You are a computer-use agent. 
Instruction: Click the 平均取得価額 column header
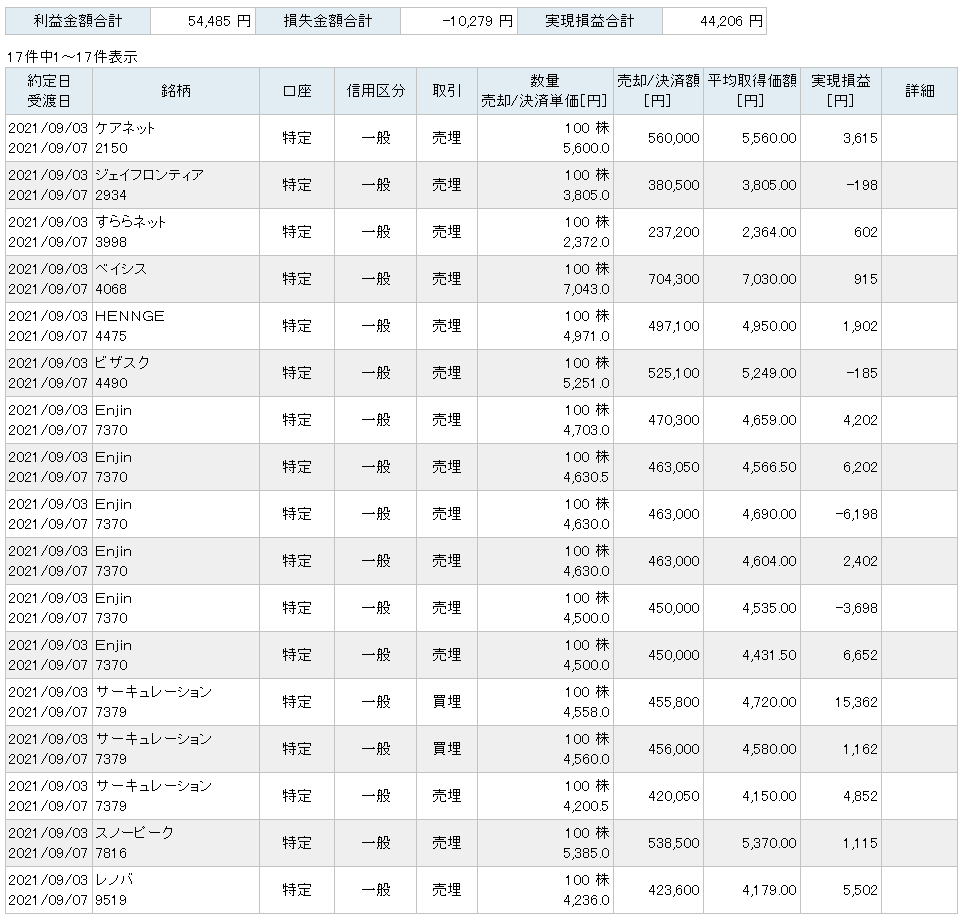tap(752, 91)
